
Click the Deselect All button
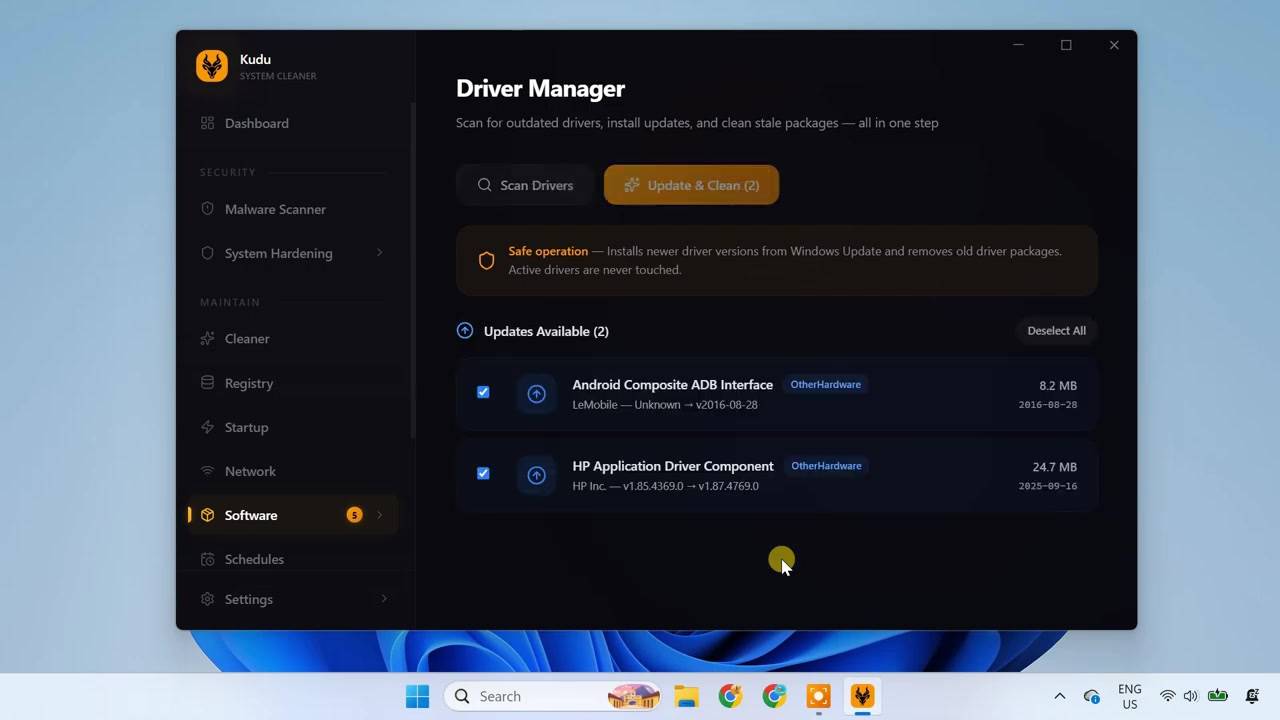point(1056,331)
